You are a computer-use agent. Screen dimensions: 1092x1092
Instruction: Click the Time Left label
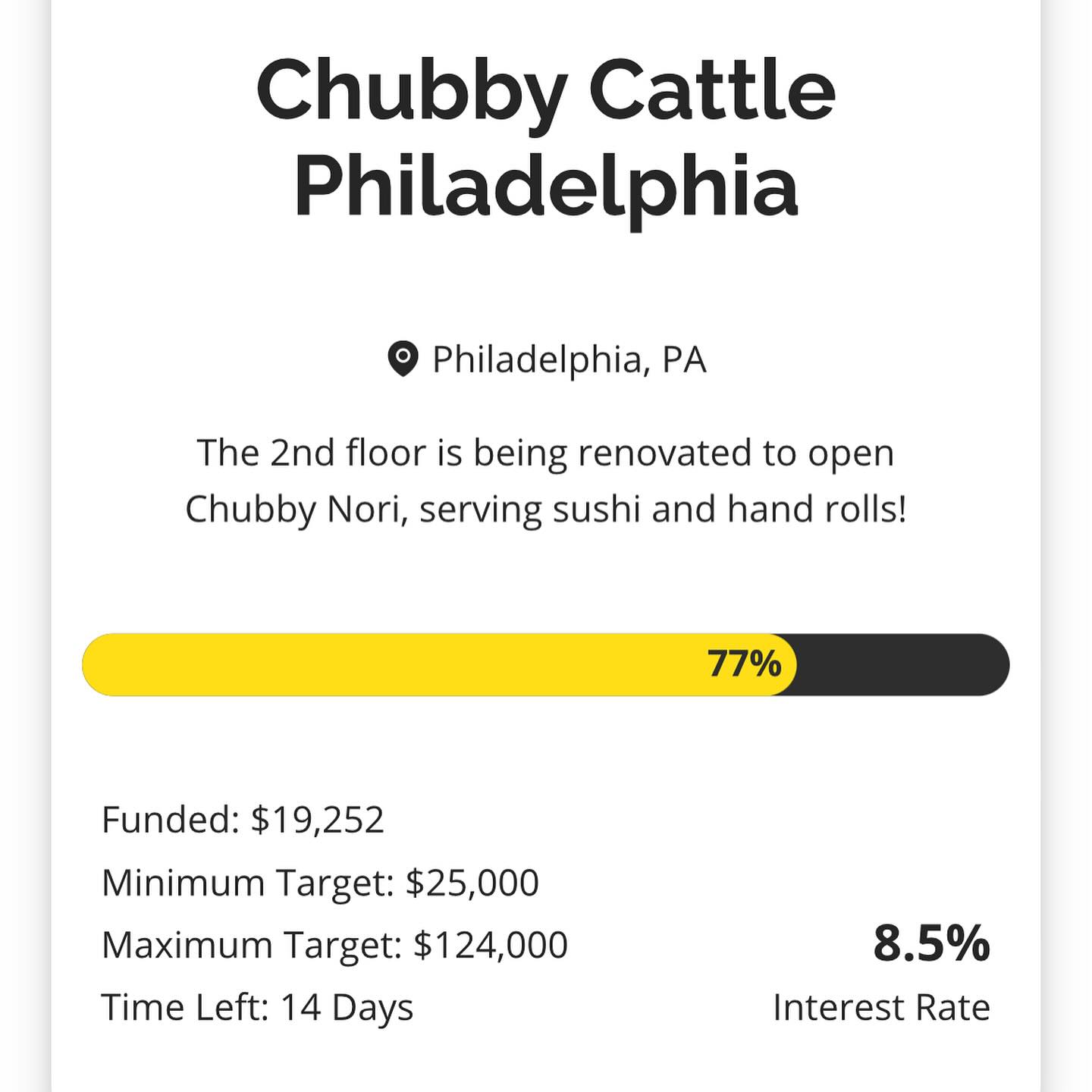[x=185, y=1008]
